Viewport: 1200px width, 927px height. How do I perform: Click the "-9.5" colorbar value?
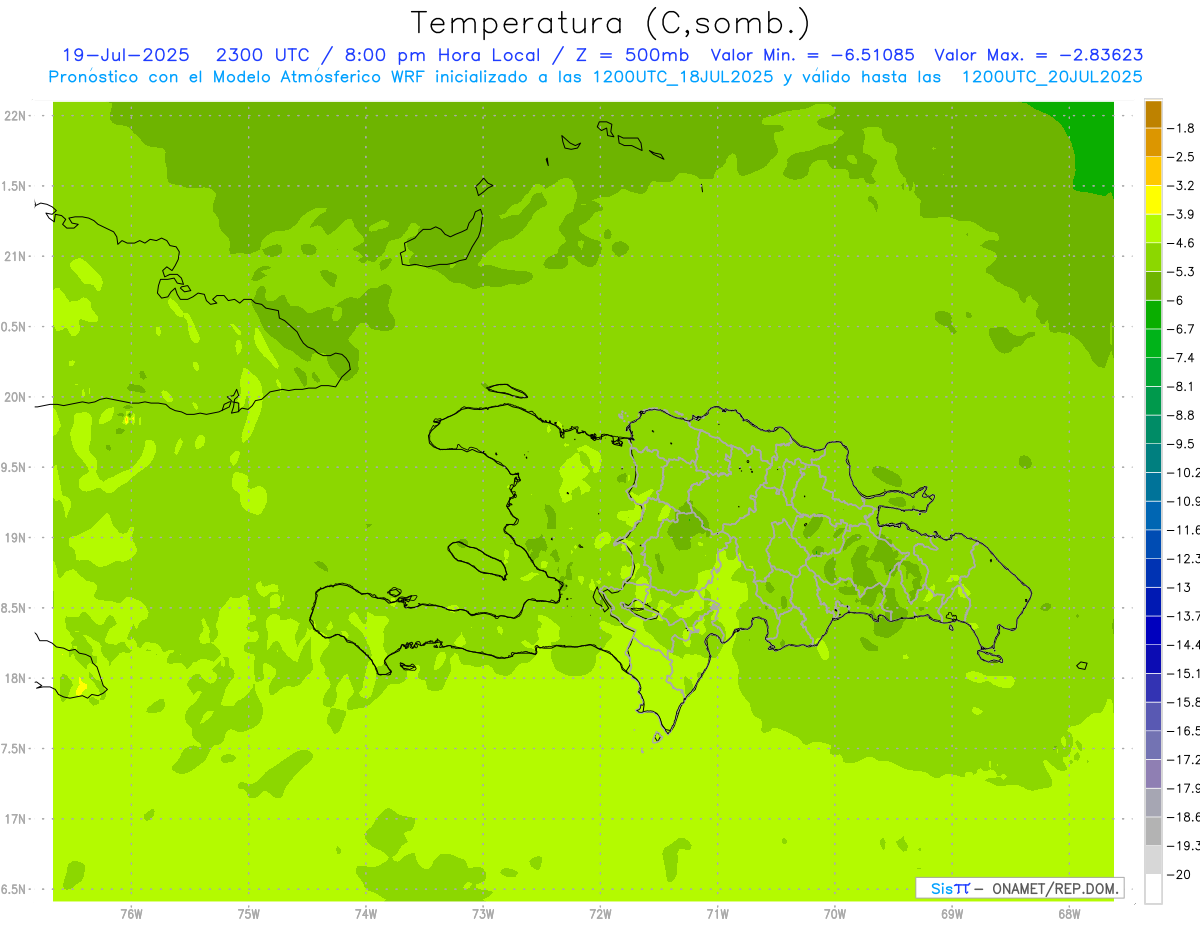point(1182,444)
